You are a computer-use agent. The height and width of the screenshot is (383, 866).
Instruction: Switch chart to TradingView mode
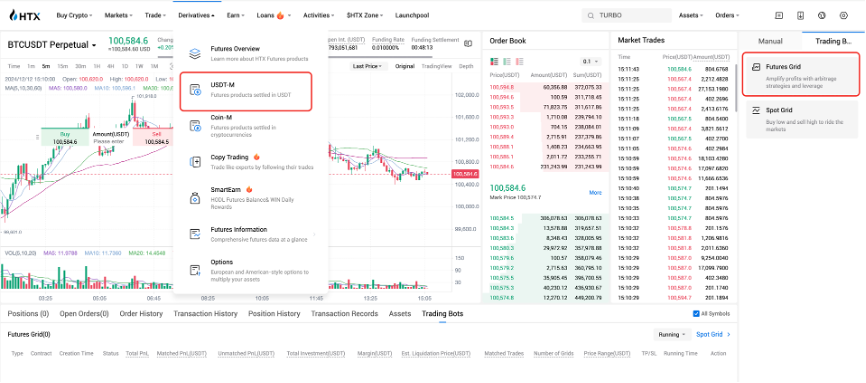point(436,66)
